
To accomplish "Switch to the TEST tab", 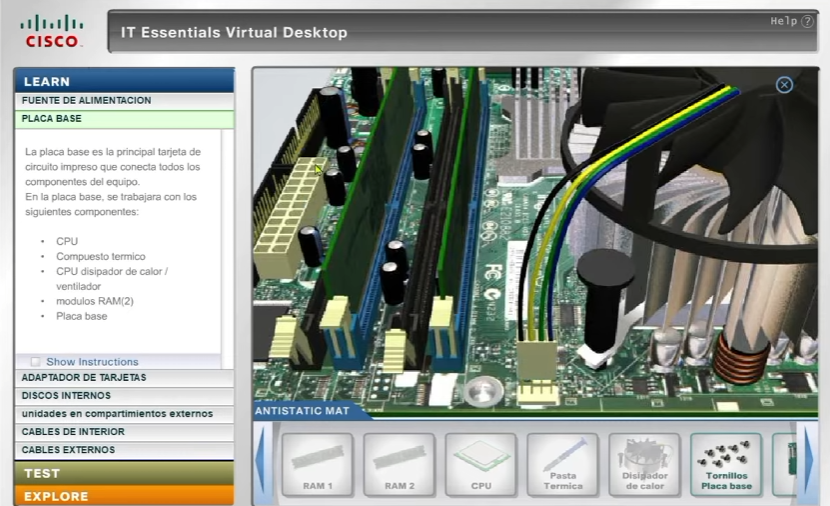I will pos(124,473).
